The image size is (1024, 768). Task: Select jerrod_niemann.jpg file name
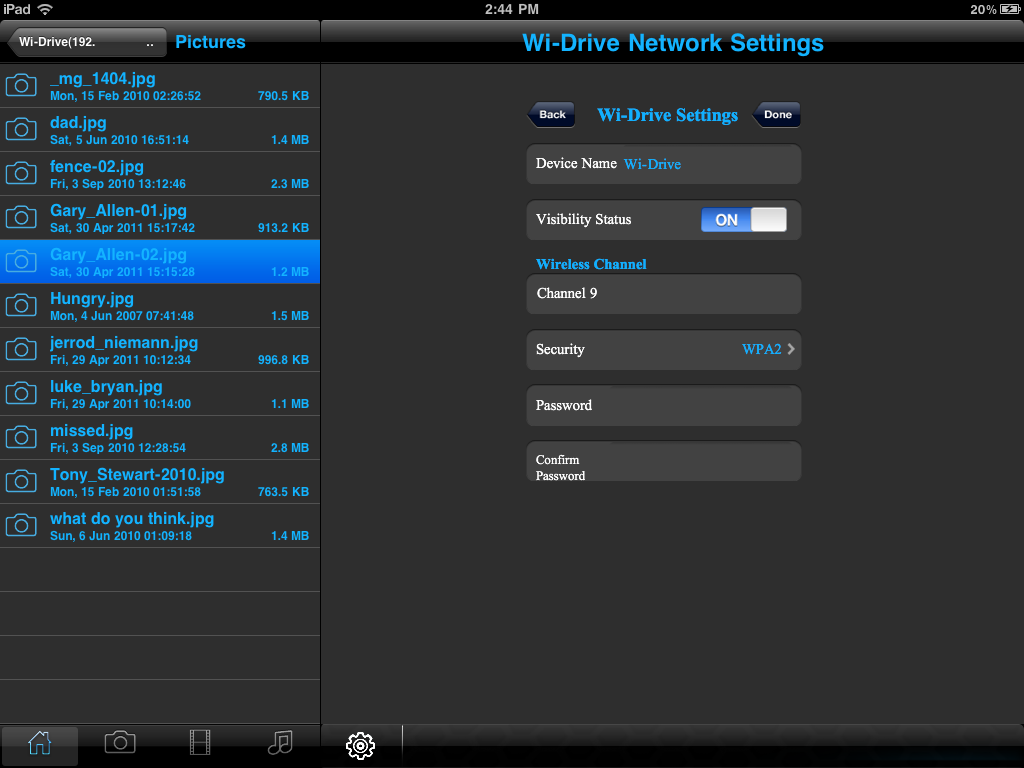click(123, 342)
